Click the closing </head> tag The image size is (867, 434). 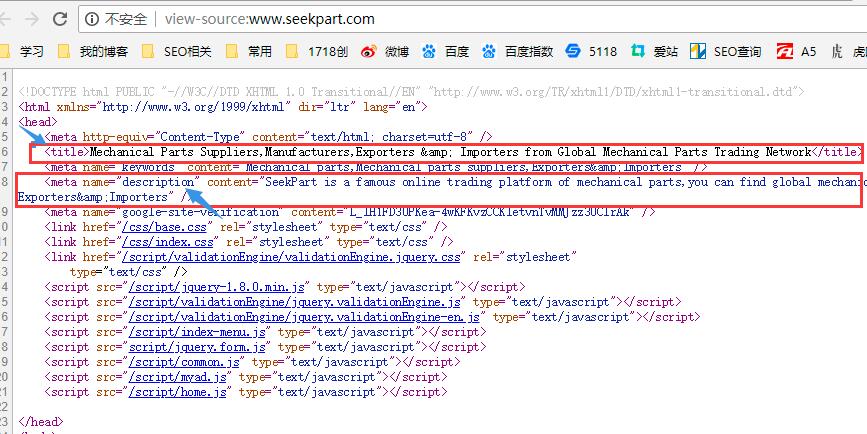[41, 422]
